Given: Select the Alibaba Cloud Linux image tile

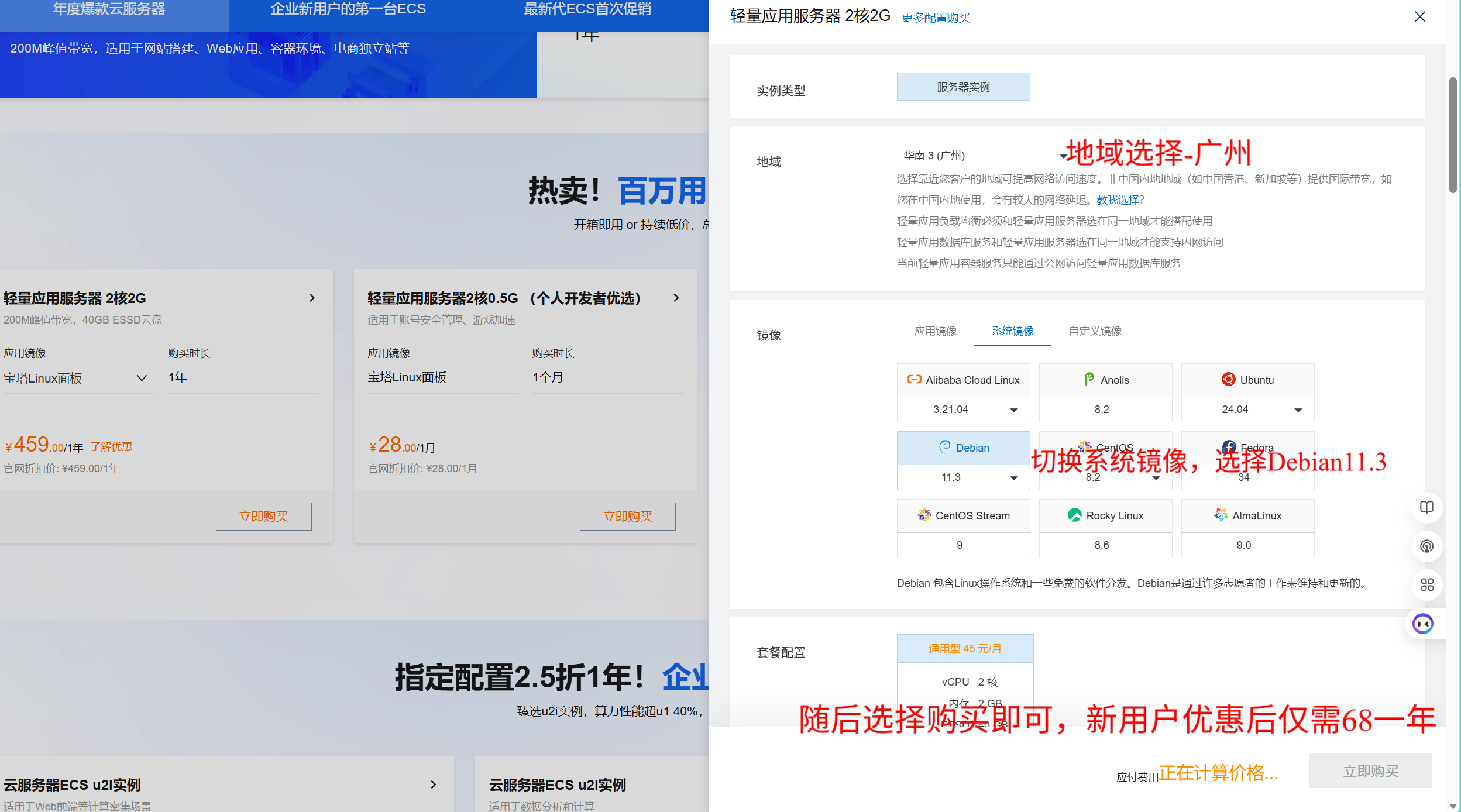Looking at the screenshot, I should point(963,380).
